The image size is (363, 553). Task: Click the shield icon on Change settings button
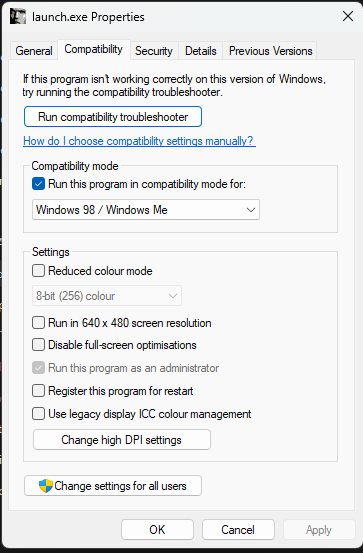pos(46,486)
